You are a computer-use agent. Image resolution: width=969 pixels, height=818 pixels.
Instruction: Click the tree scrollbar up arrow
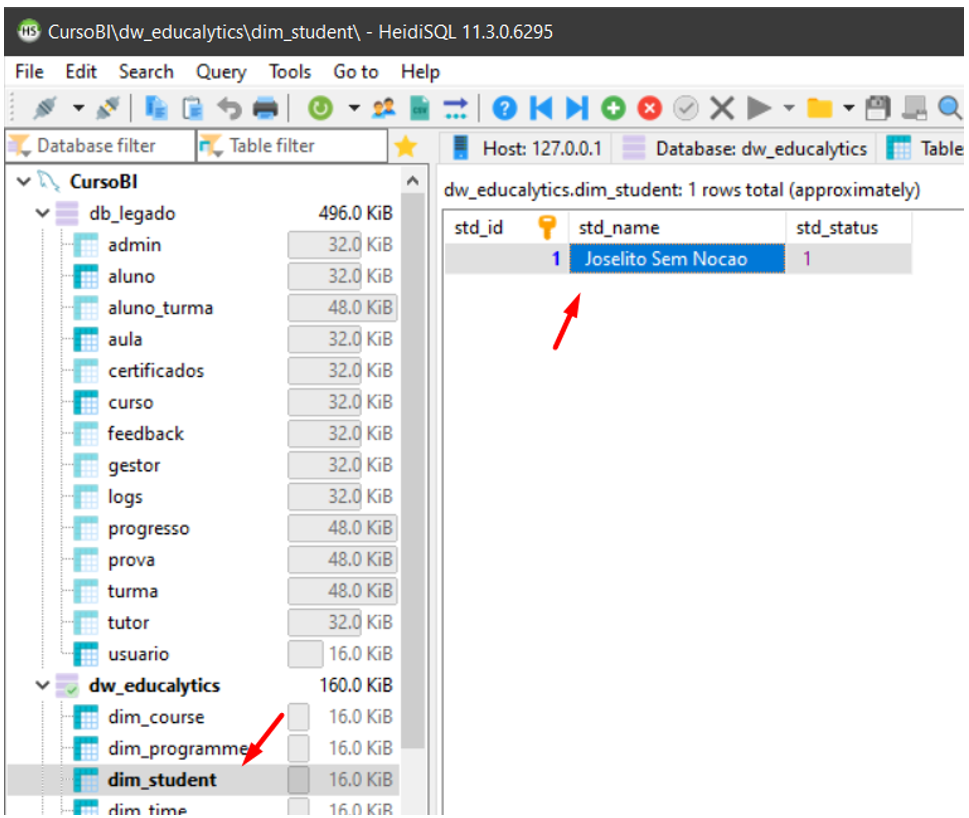[x=413, y=182]
